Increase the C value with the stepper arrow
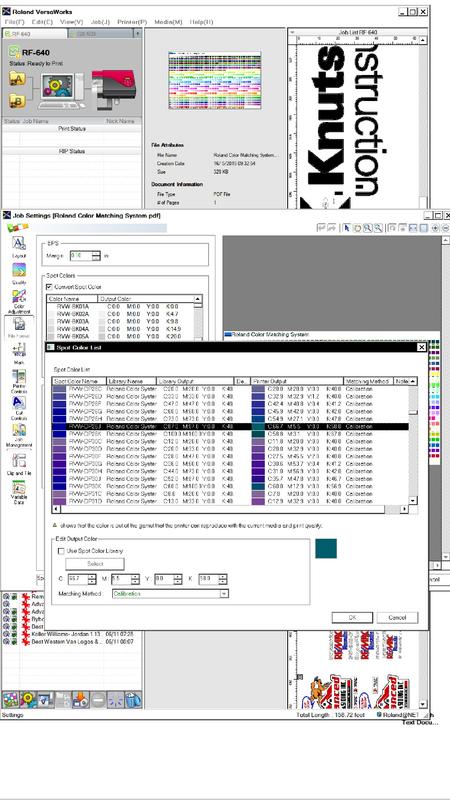 coord(91,577)
